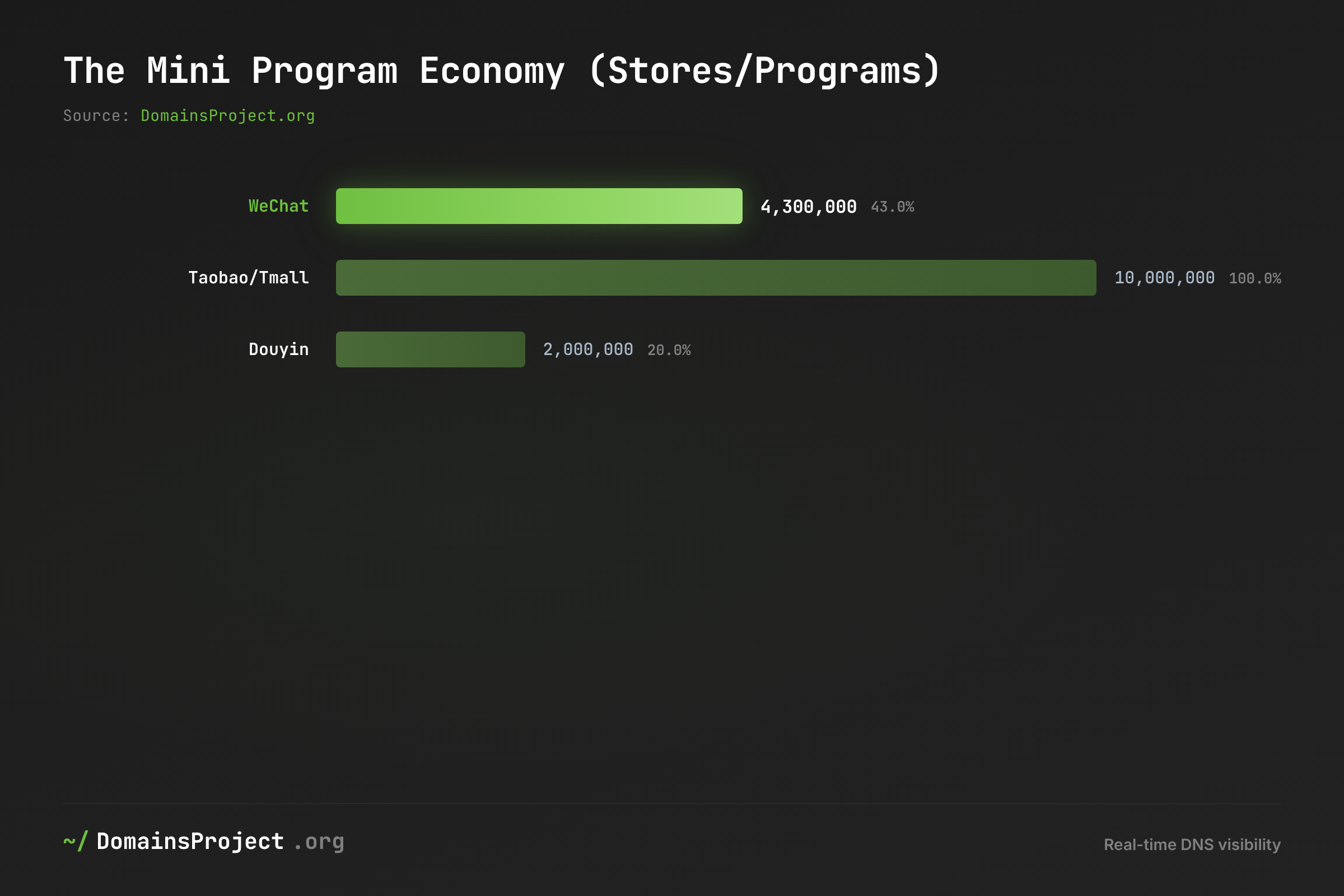Select the value 4,300,000
The height and width of the screenshot is (896, 1344).
[808, 206]
